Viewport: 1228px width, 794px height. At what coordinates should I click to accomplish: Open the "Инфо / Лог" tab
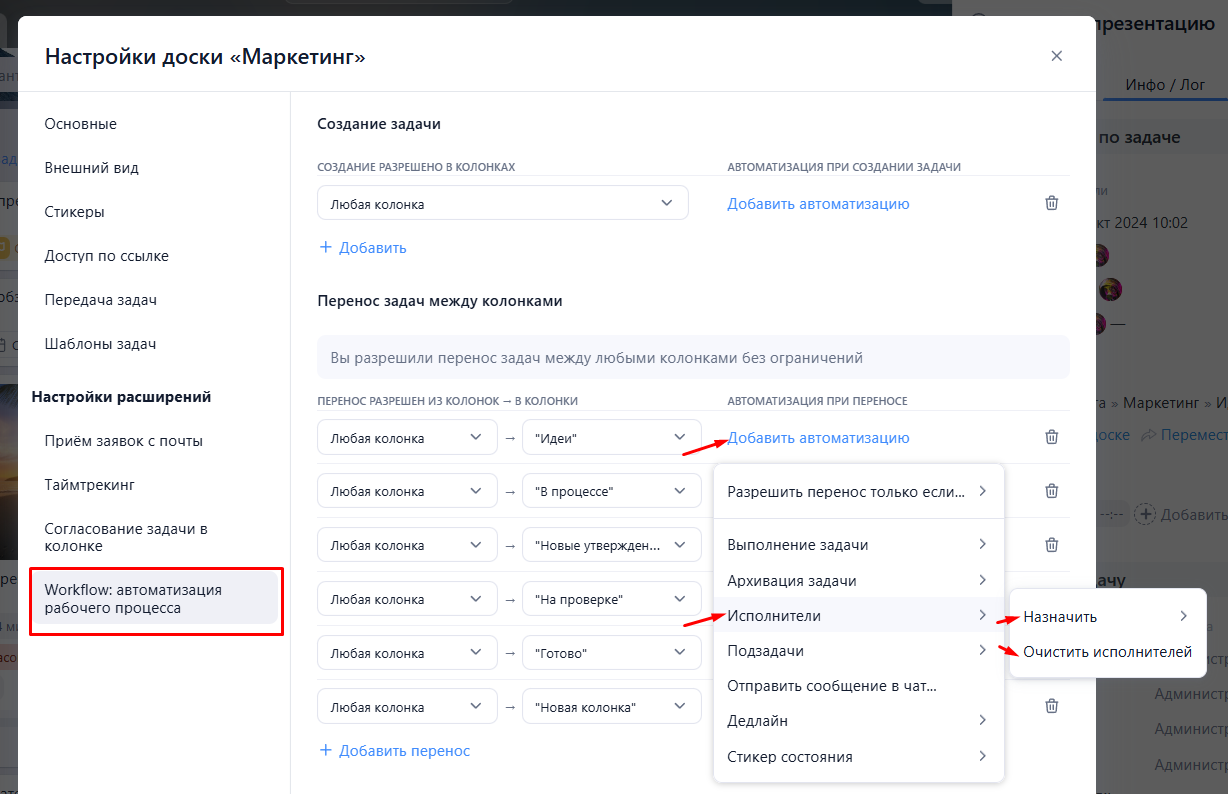pyautogui.click(x=1165, y=85)
